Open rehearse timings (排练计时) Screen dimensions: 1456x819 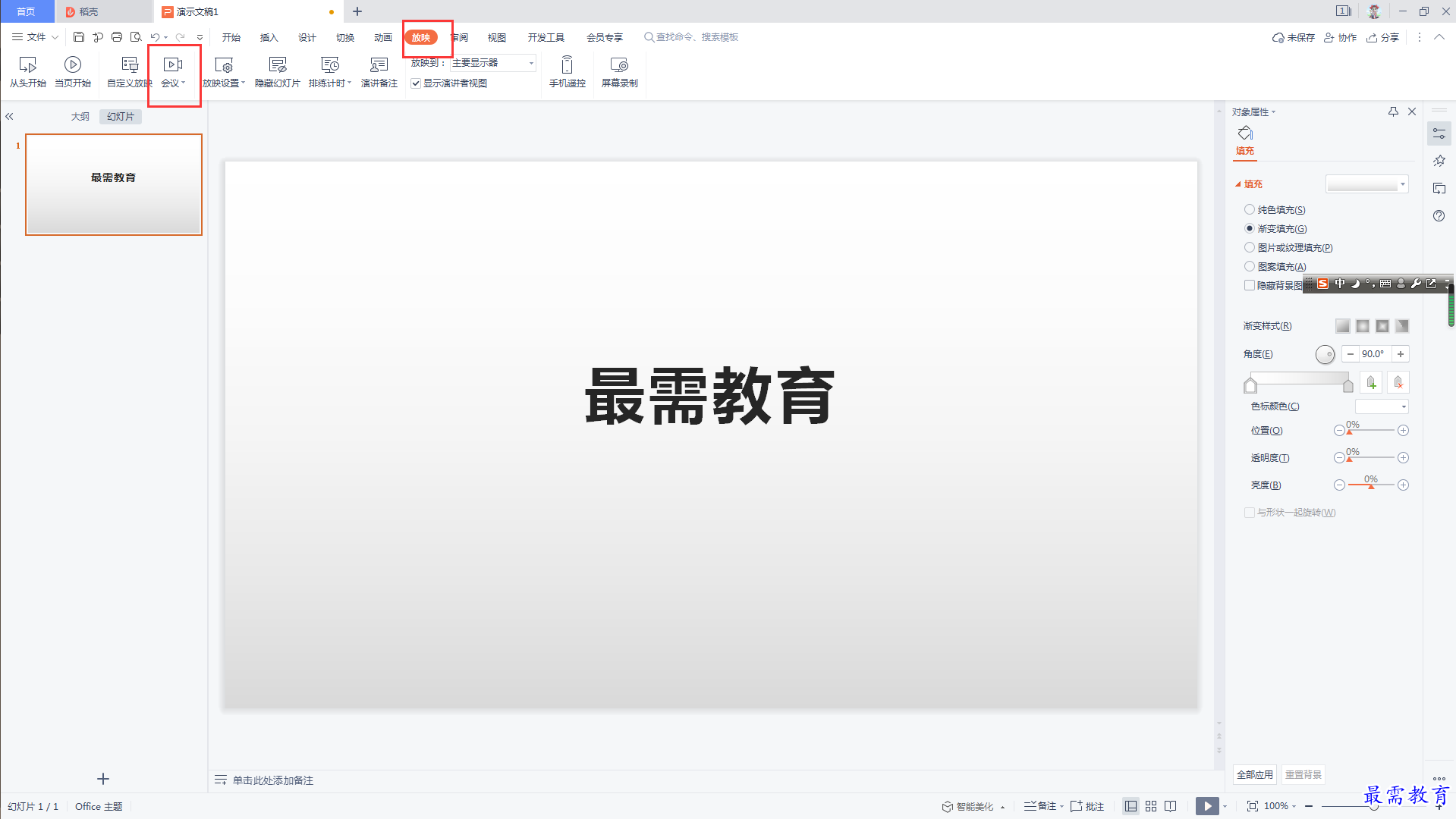[330, 72]
